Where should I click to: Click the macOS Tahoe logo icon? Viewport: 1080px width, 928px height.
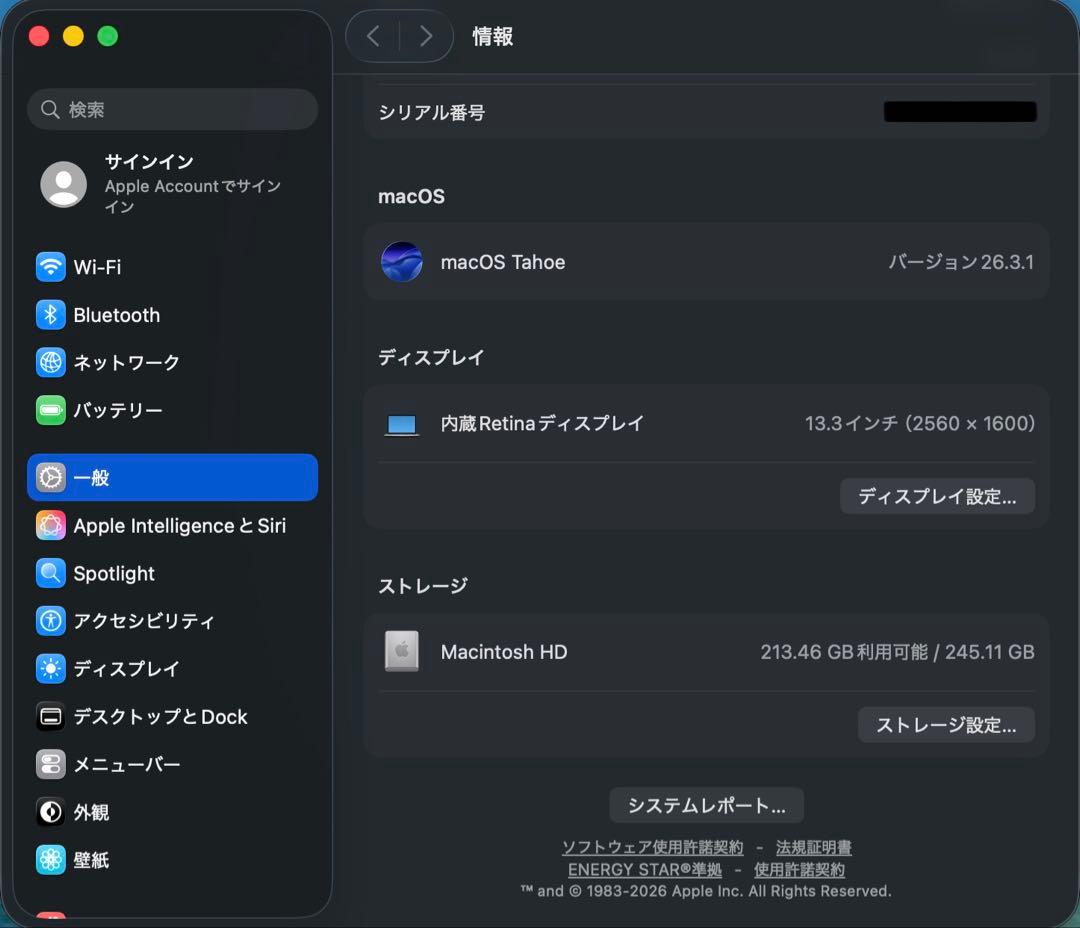[402, 262]
